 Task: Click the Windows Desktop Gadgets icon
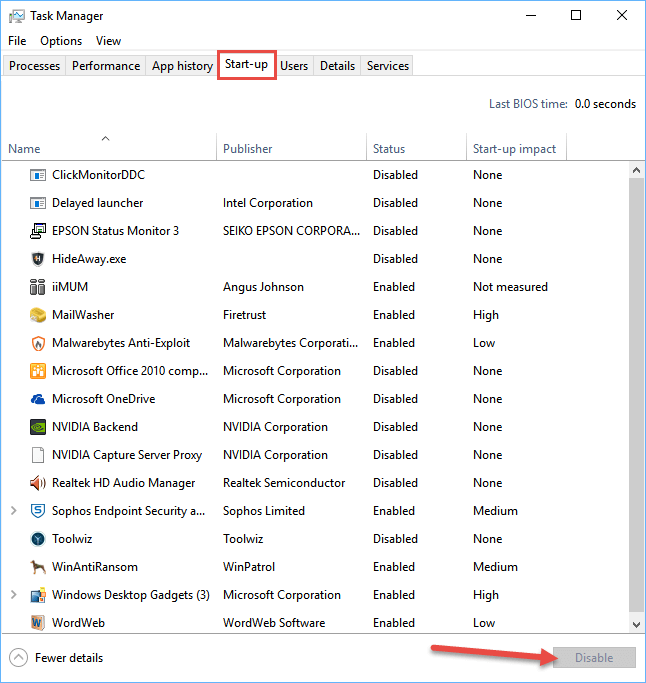coord(38,595)
